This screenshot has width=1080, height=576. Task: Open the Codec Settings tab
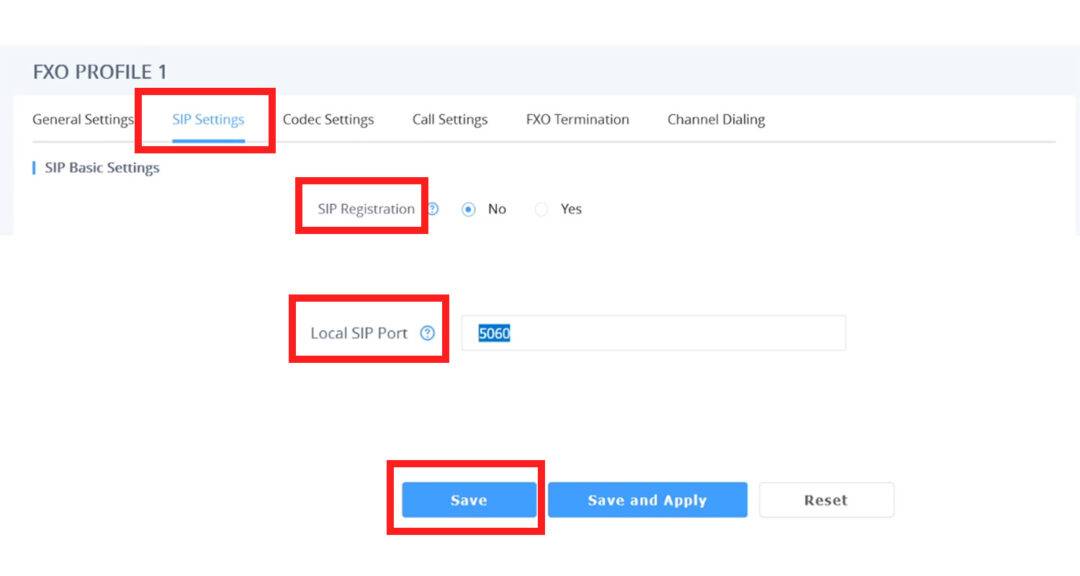[328, 119]
